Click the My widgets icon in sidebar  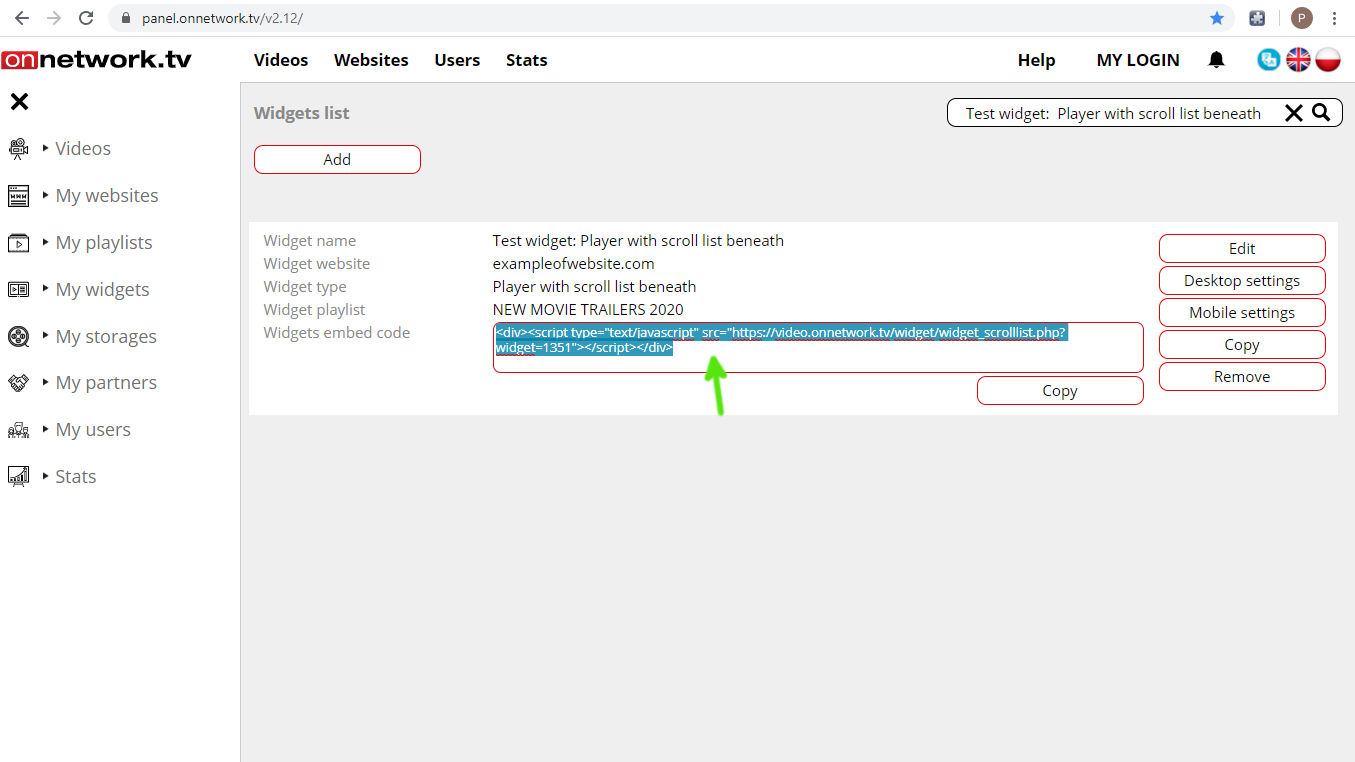point(18,290)
